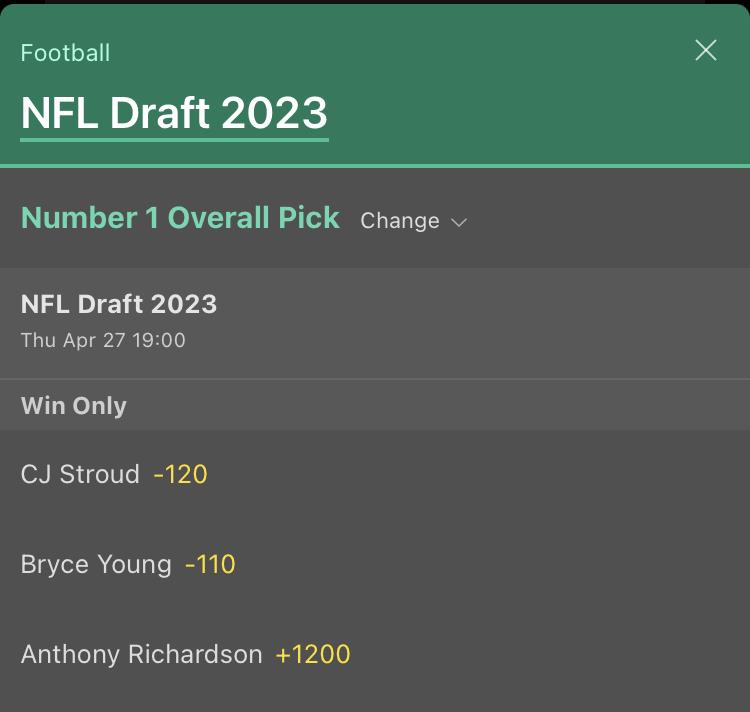Tap the divider line above Win Only
The width and height of the screenshot is (750, 712).
coord(375,379)
